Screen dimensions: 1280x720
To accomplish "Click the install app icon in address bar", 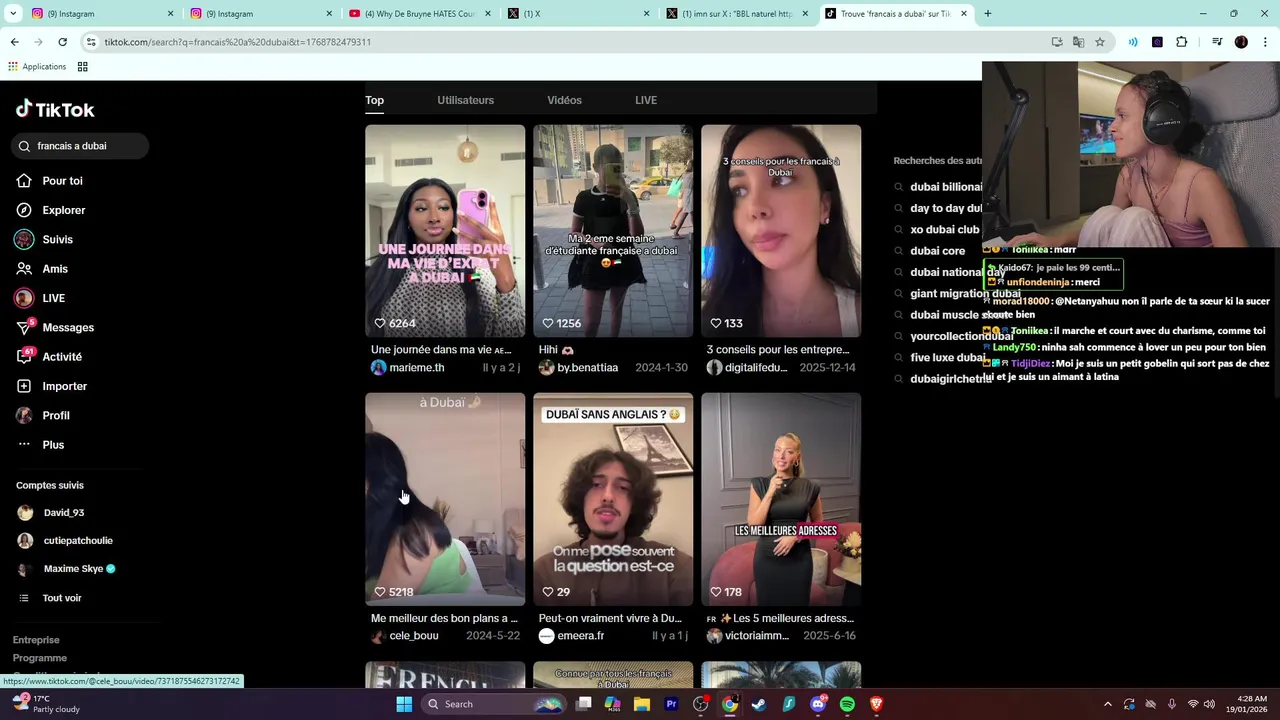I will 1057,42.
